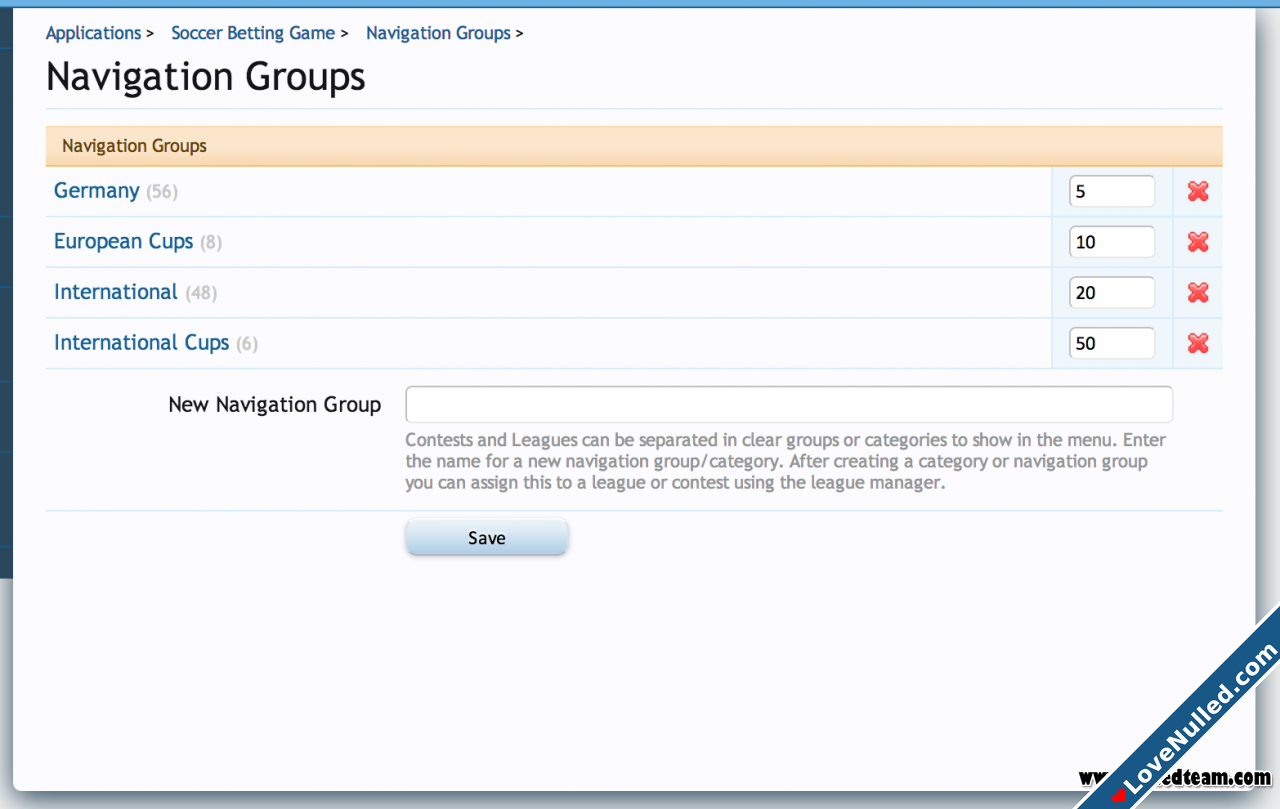The image size is (1280, 809).
Task: Open the Germany group link
Action: 97,190
